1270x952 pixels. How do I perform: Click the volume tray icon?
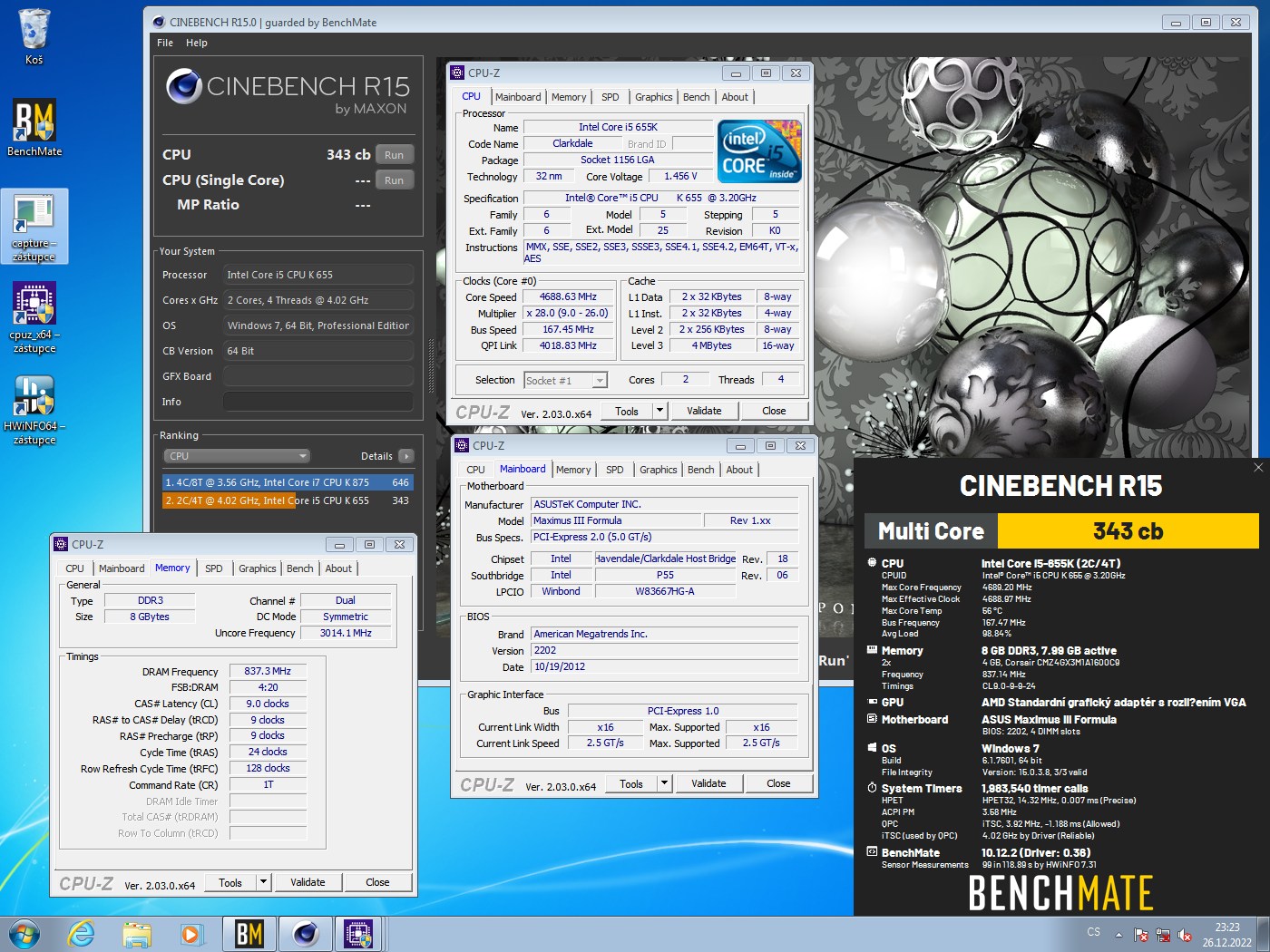pos(1184,934)
